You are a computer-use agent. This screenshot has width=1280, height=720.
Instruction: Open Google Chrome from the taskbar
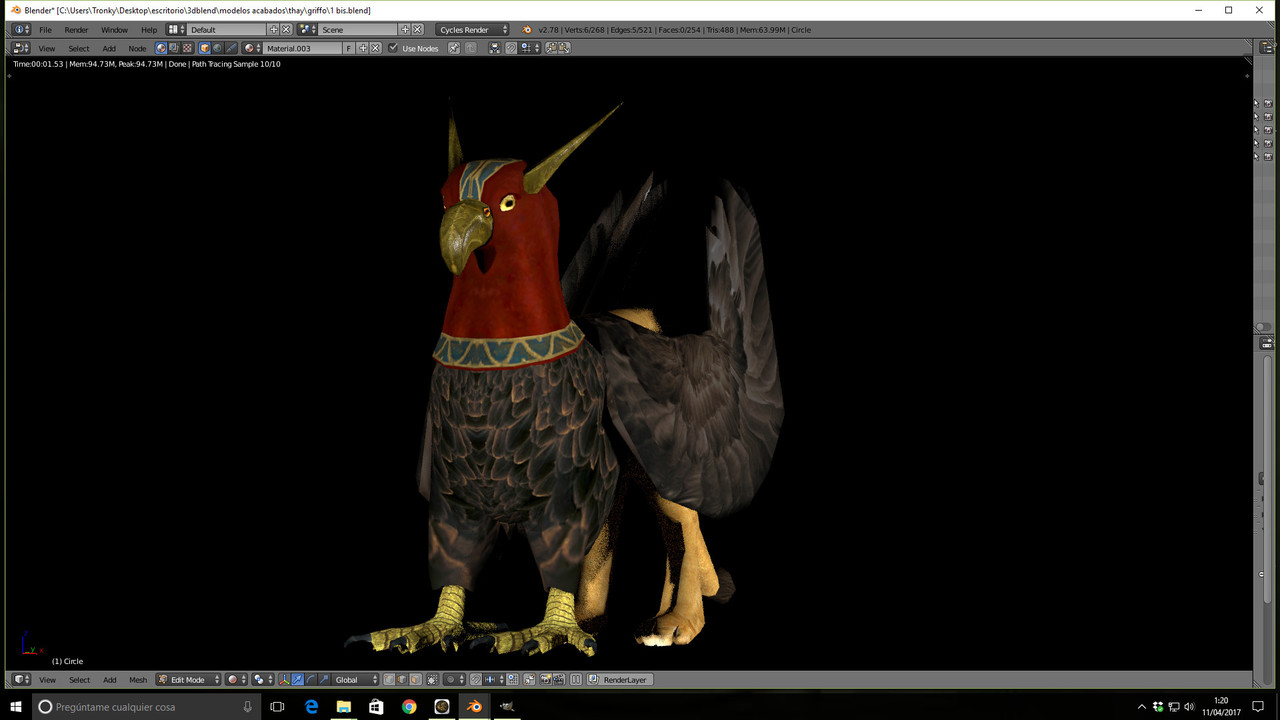409,706
